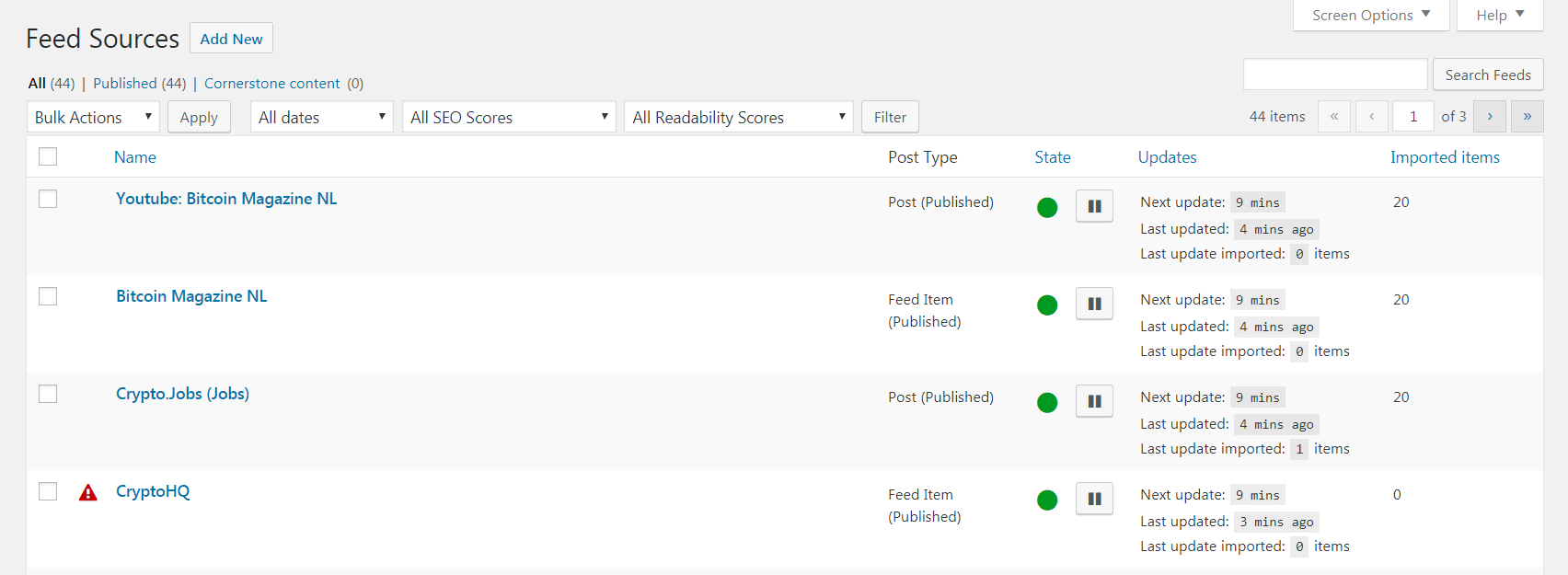Sort the table by State column
The height and width of the screenshot is (575, 1568).
point(1053,157)
